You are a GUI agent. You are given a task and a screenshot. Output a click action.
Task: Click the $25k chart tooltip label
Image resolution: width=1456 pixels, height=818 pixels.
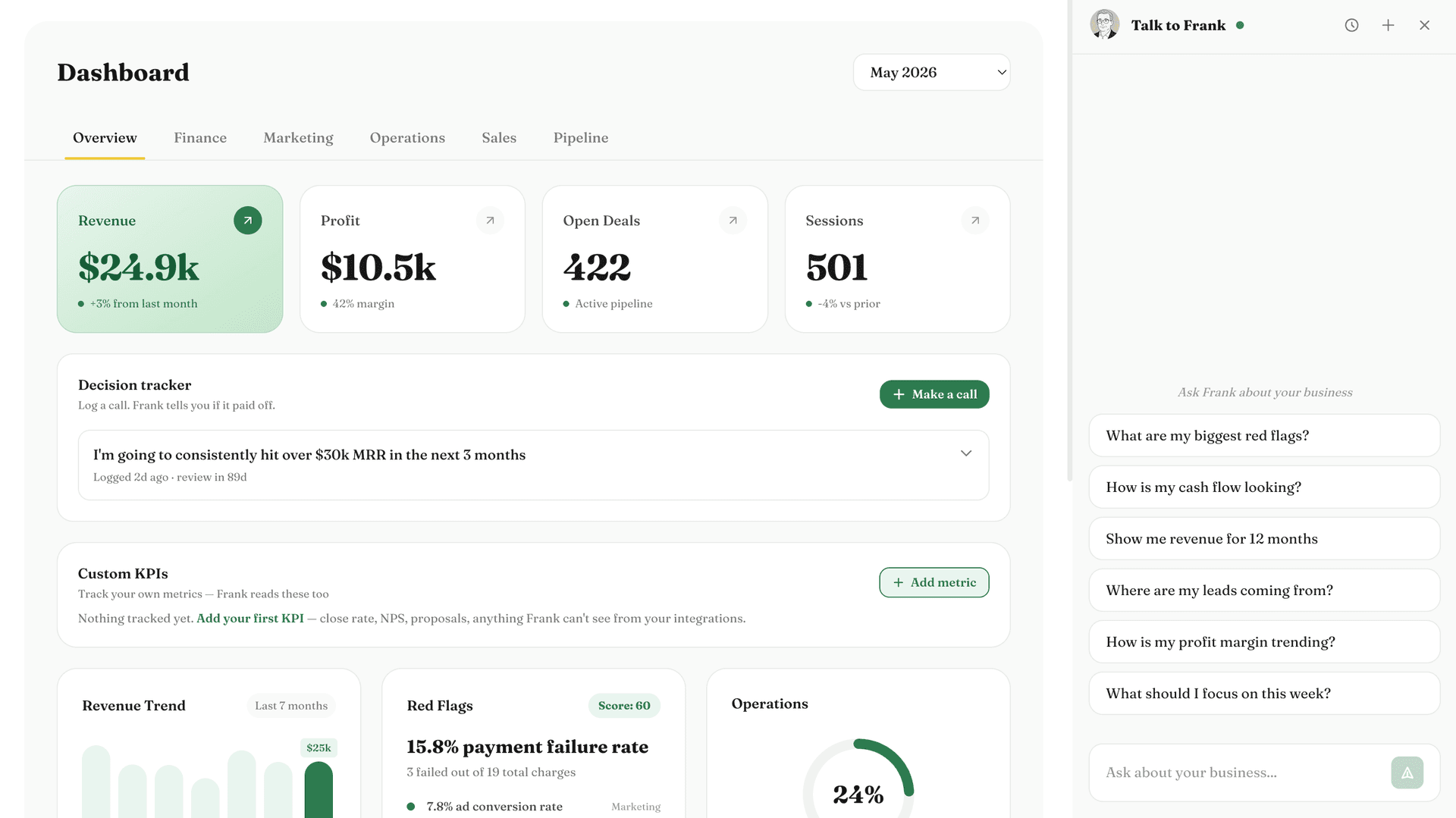[x=318, y=748]
